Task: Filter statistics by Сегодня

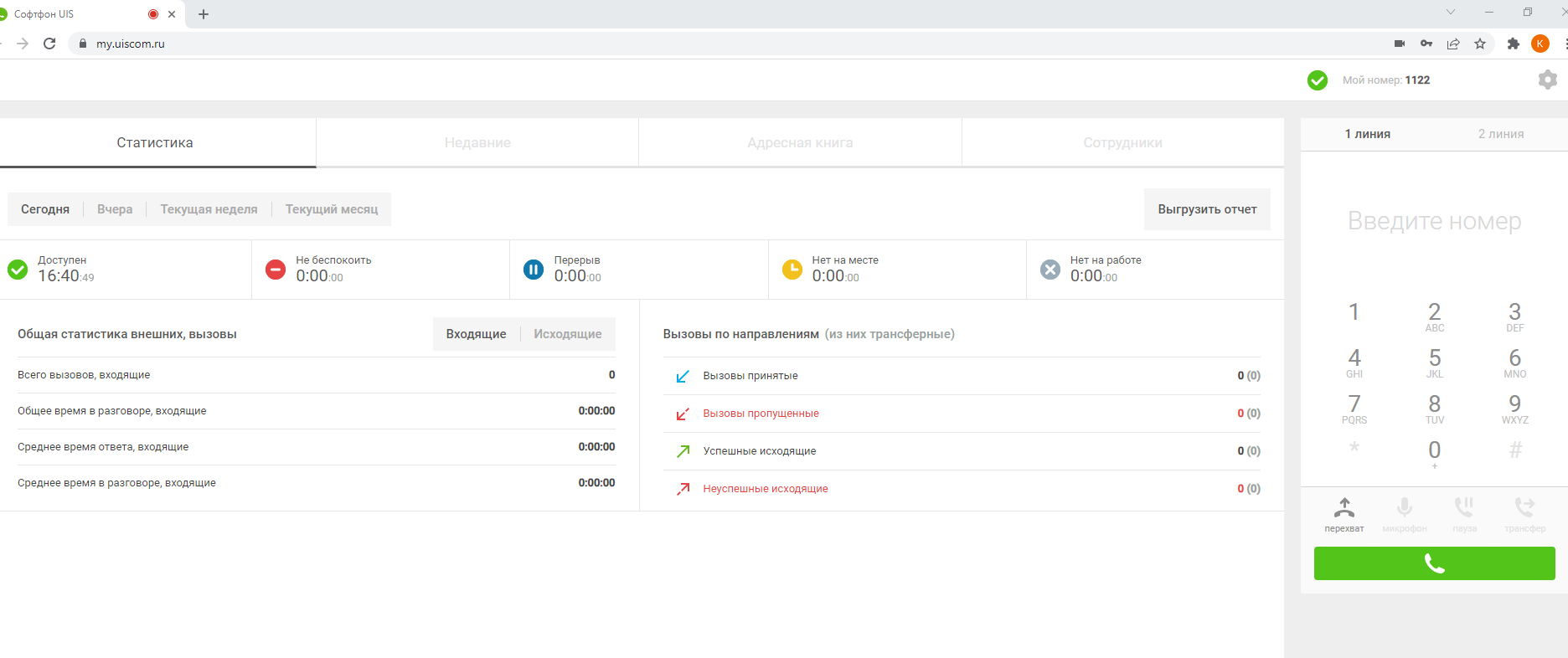Action: [45, 209]
